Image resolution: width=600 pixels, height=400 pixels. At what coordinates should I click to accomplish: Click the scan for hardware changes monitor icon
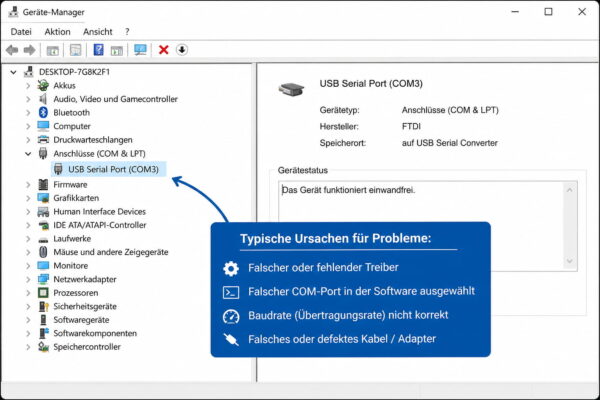[140, 50]
